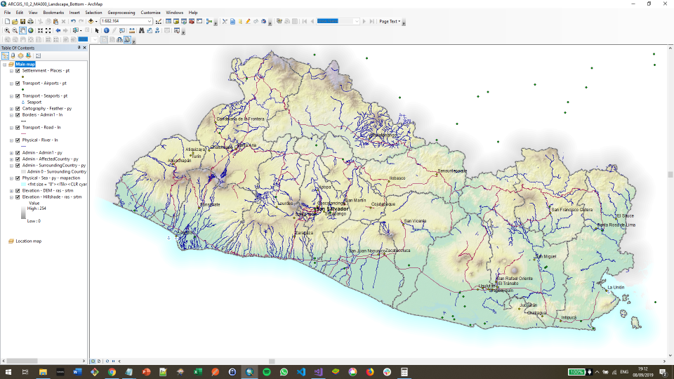
Task: Open the Editor toolbar icon
Action: (x=159, y=21)
